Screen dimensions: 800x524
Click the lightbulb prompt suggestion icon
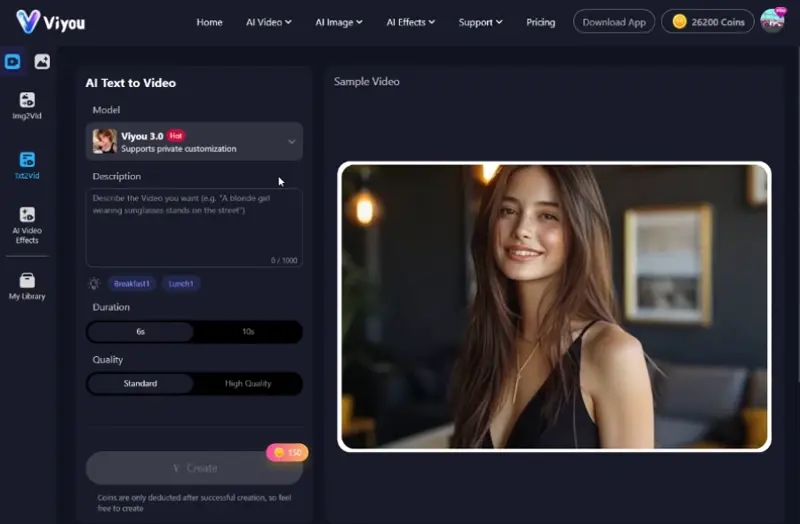pos(94,284)
